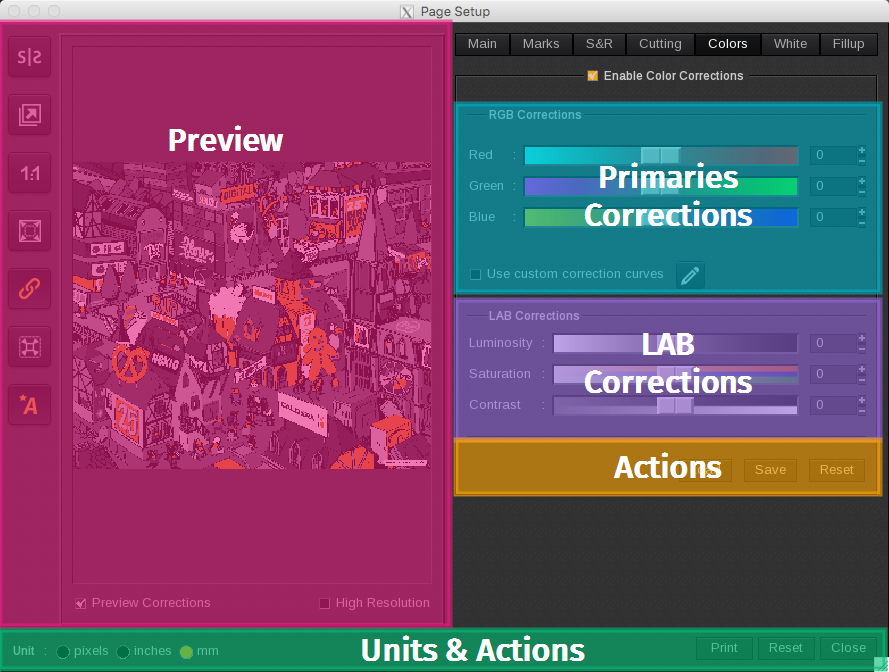Click the open-in-external-window preview icon
The width and height of the screenshot is (889, 672).
click(x=29, y=116)
